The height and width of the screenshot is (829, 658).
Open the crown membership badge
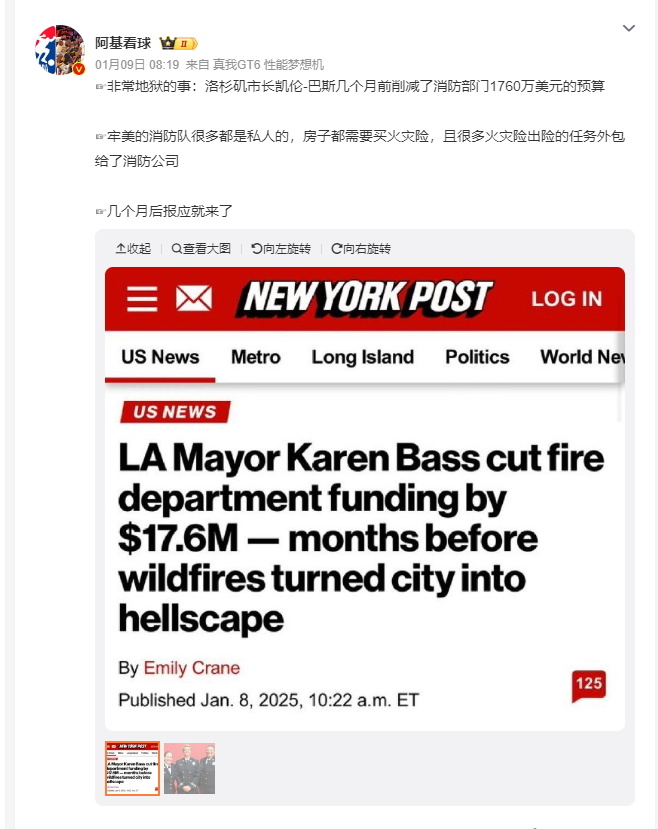(178, 43)
